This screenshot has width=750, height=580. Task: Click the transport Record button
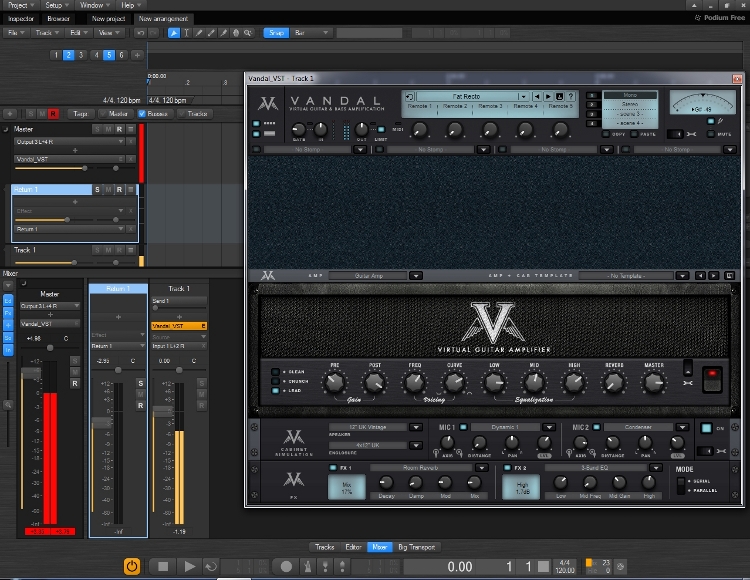[286, 566]
